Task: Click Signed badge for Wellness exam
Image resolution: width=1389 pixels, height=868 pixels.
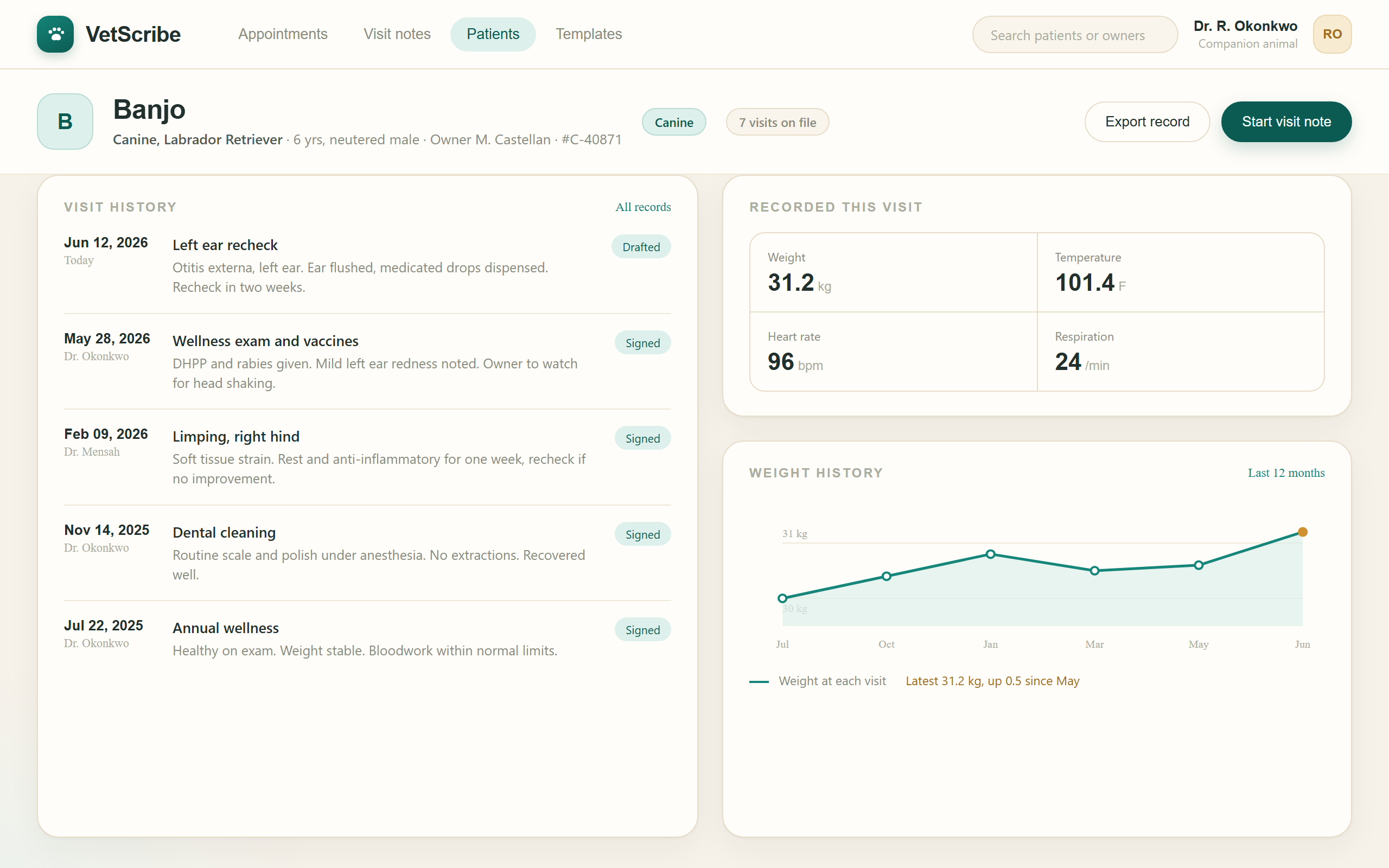Action: [x=642, y=343]
